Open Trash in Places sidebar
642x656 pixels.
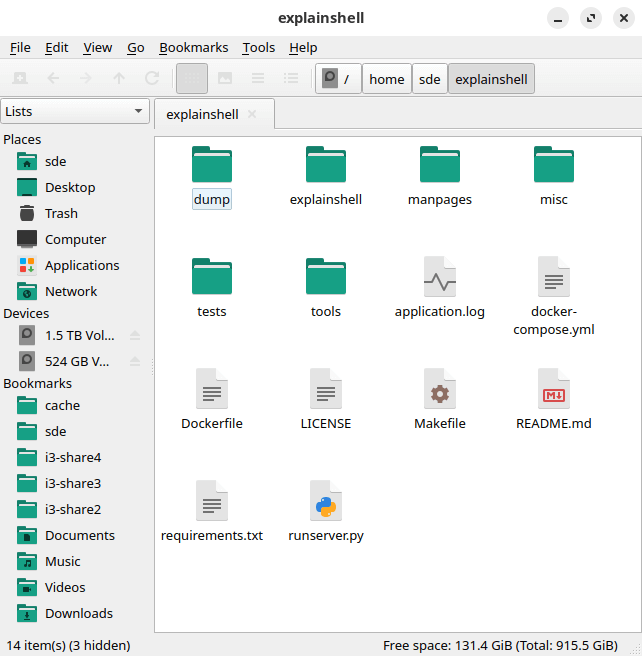coord(61,213)
